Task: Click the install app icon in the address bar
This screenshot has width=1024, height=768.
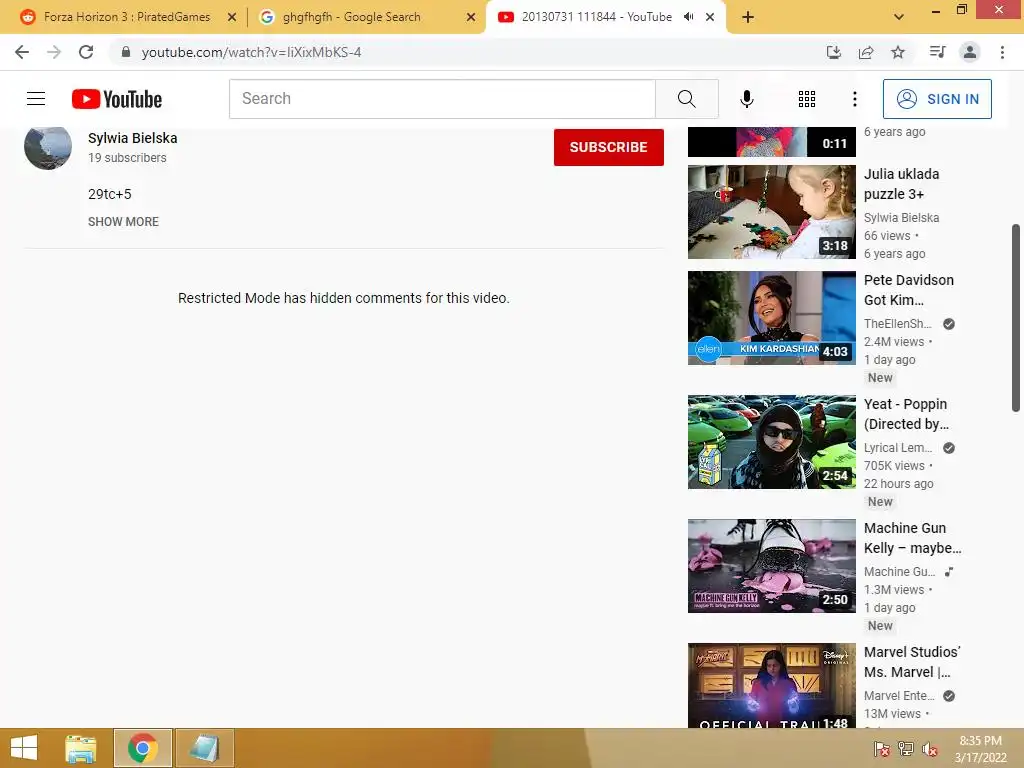Action: coord(833,52)
